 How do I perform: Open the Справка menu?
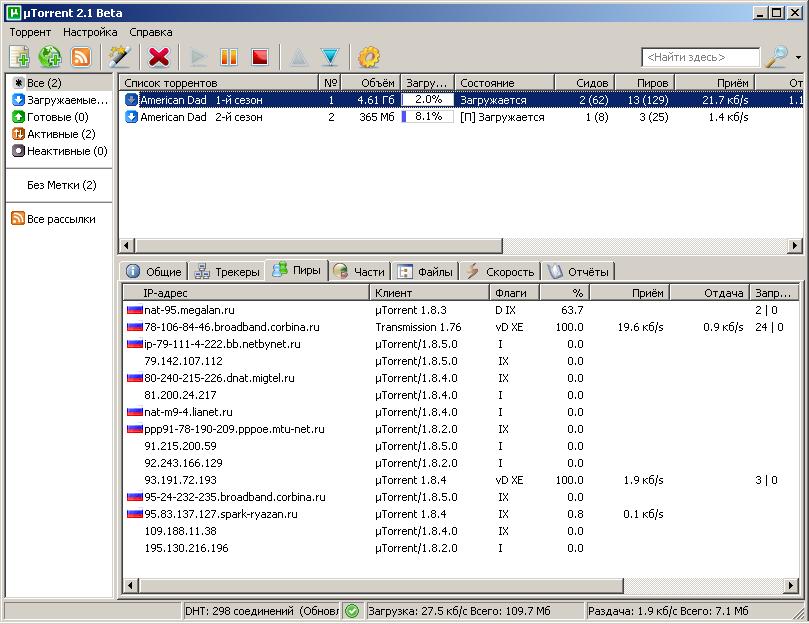tap(151, 32)
